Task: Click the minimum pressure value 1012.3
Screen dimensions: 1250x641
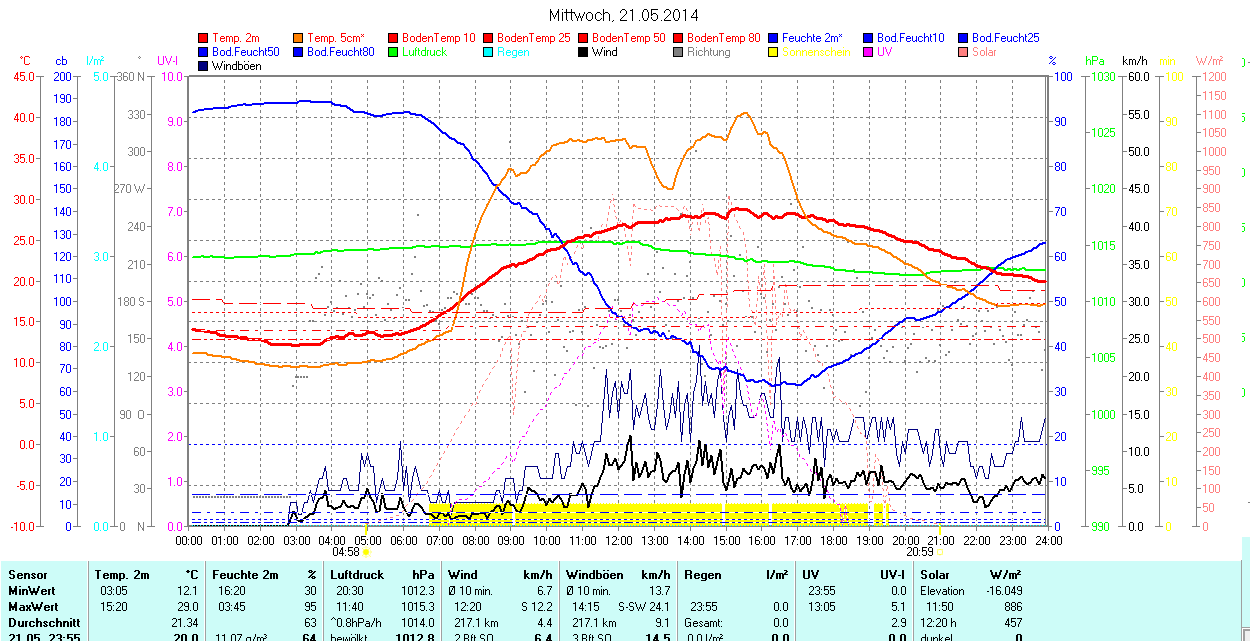Action: pos(417,591)
